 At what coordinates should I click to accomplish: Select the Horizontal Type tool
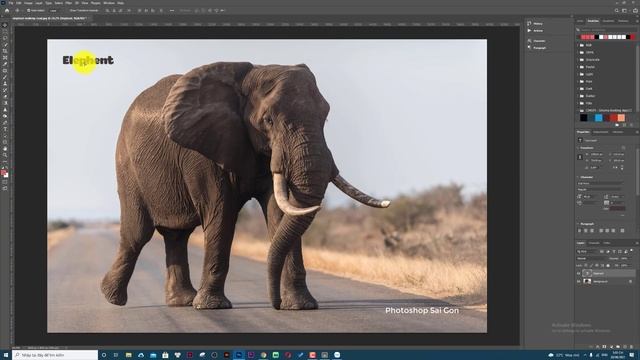(x=5, y=129)
